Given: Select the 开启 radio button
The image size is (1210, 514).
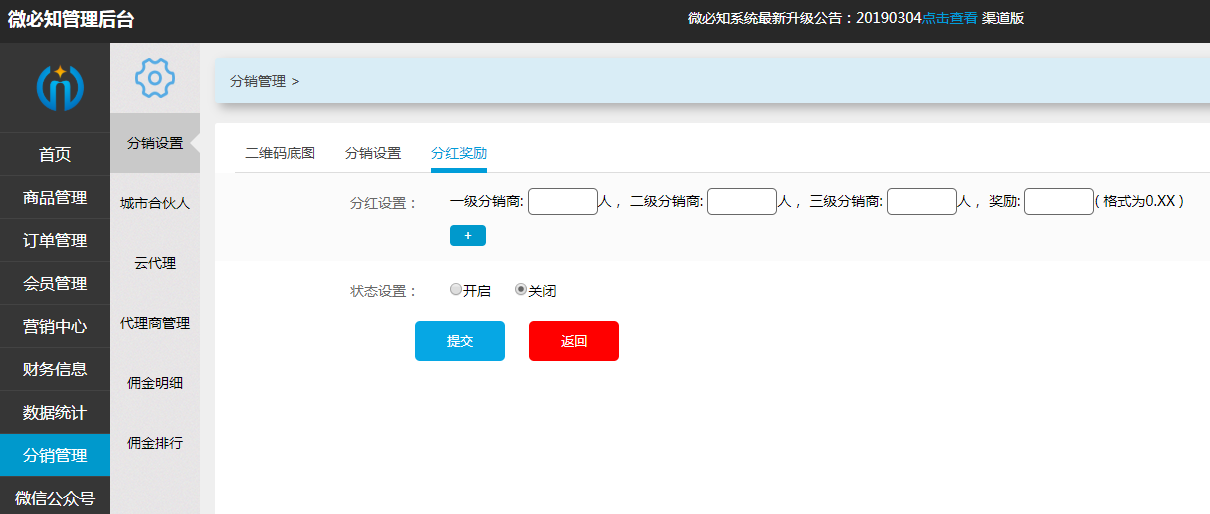Looking at the screenshot, I should pyautogui.click(x=456, y=290).
